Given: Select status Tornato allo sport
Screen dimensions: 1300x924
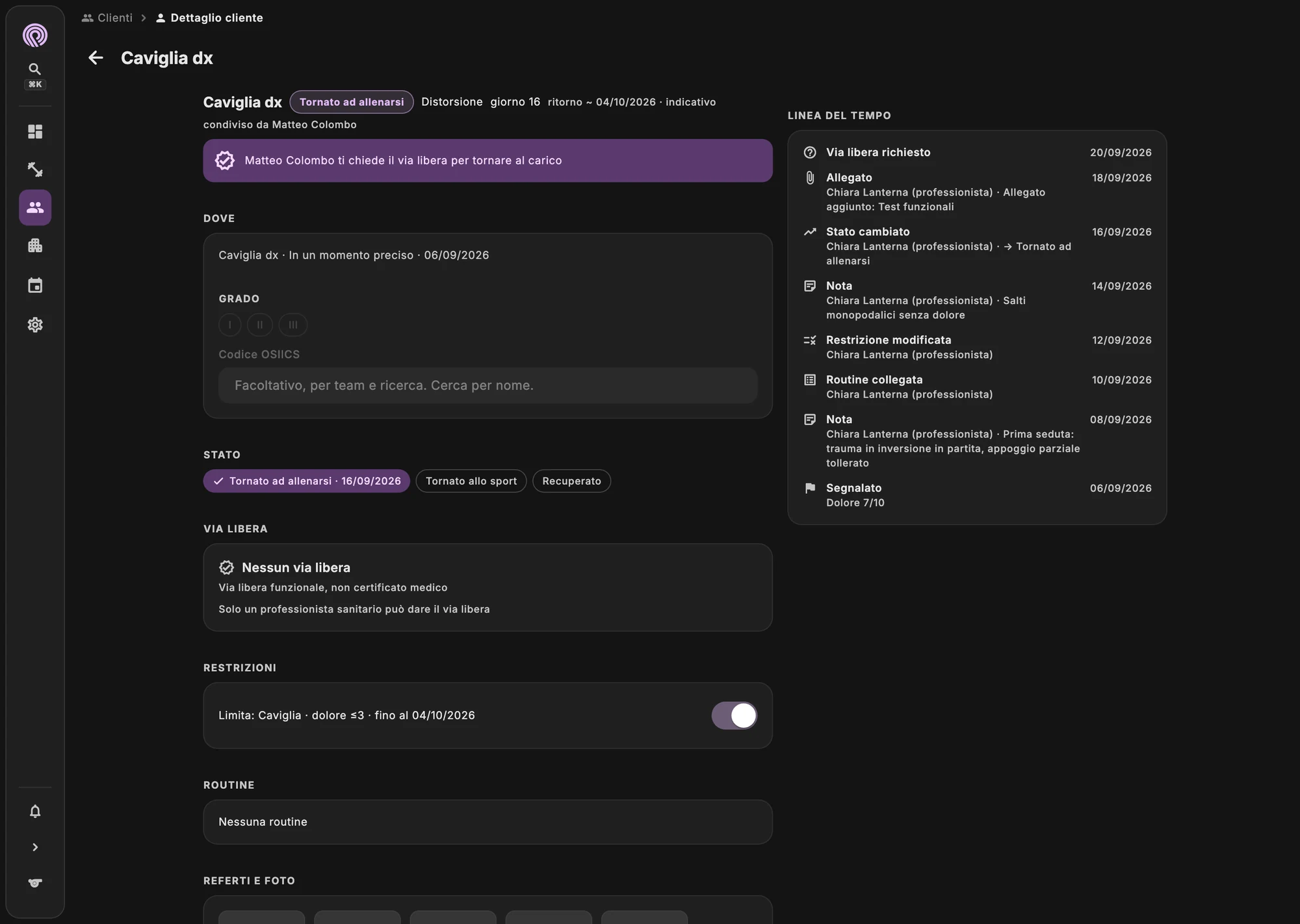Looking at the screenshot, I should point(471,481).
